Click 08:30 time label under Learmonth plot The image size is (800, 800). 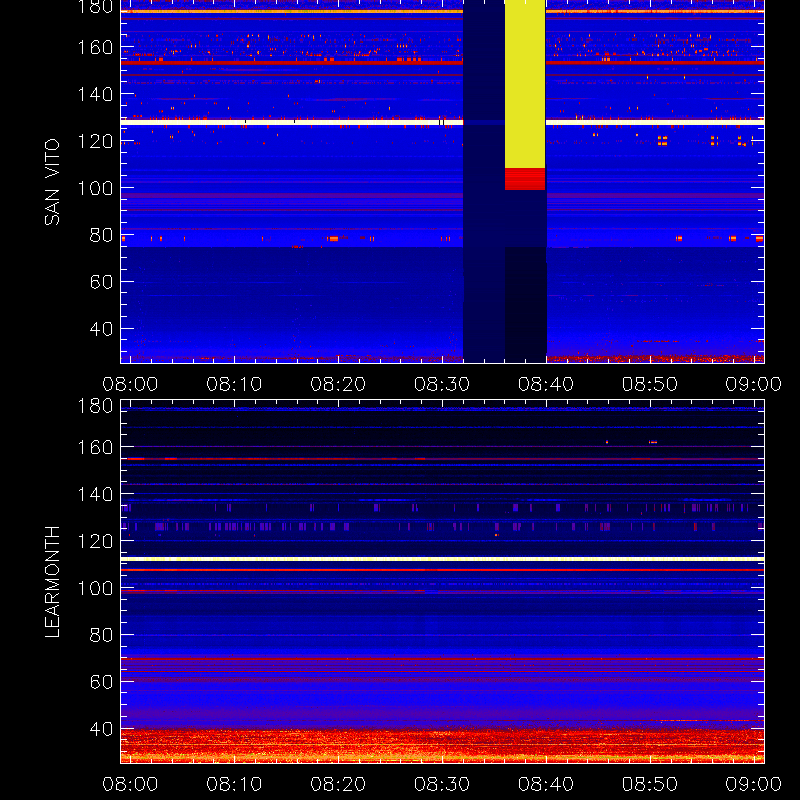tap(442, 784)
